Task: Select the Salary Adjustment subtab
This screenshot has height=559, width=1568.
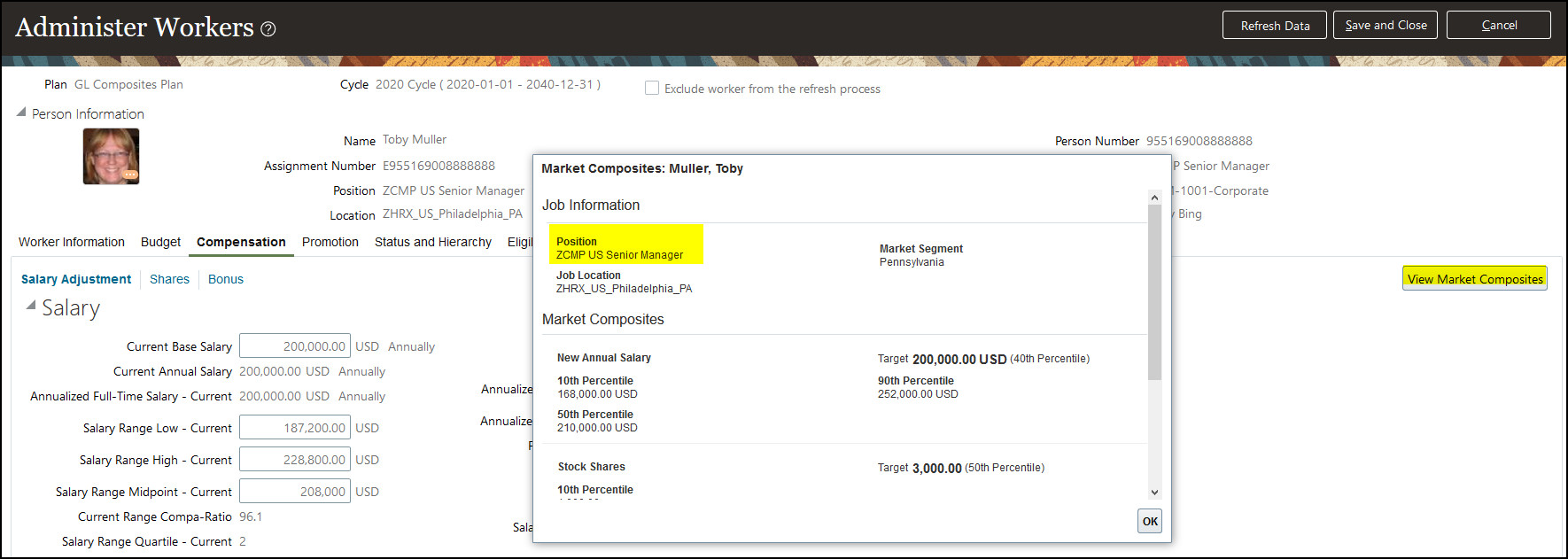Action: pyautogui.click(x=76, y=279)
